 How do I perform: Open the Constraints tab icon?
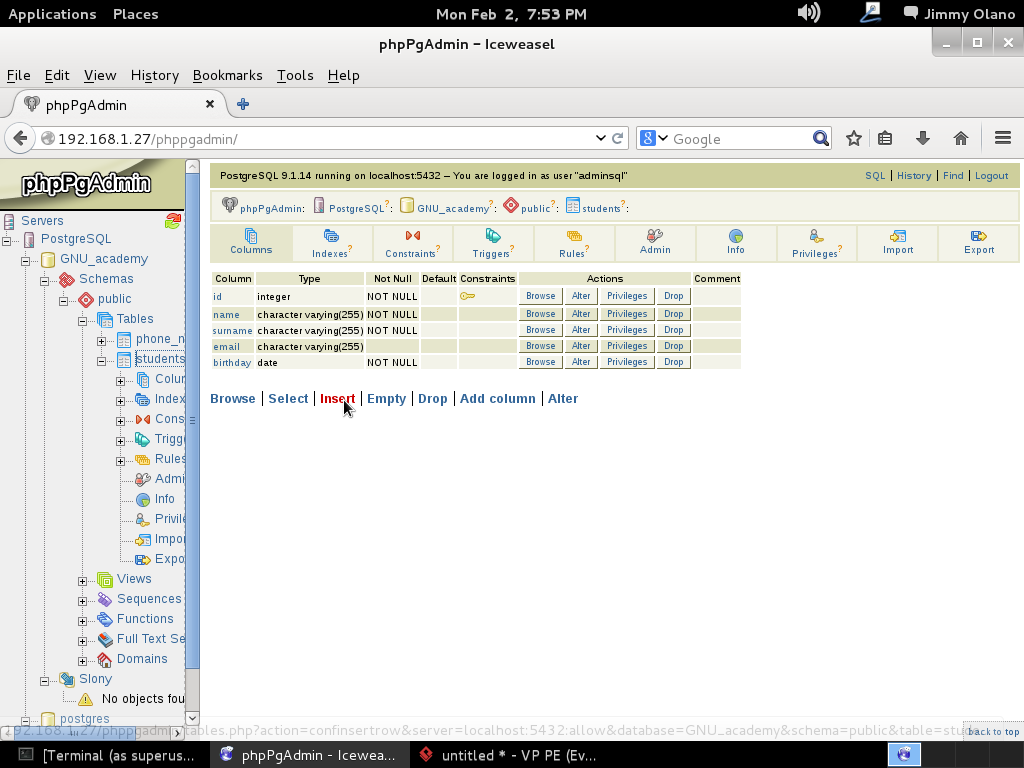[412, 236]
